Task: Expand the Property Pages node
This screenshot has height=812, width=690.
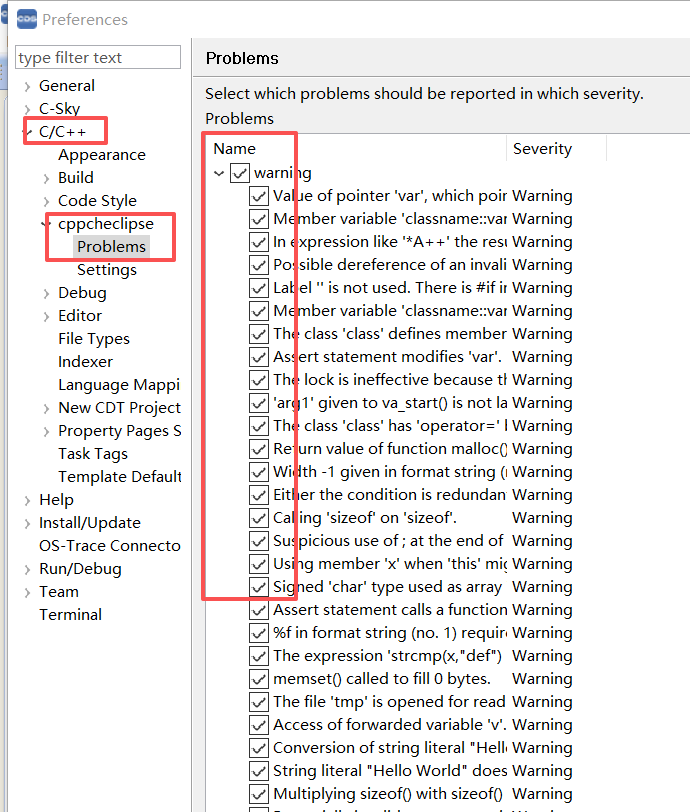Action: pos(47,431)
